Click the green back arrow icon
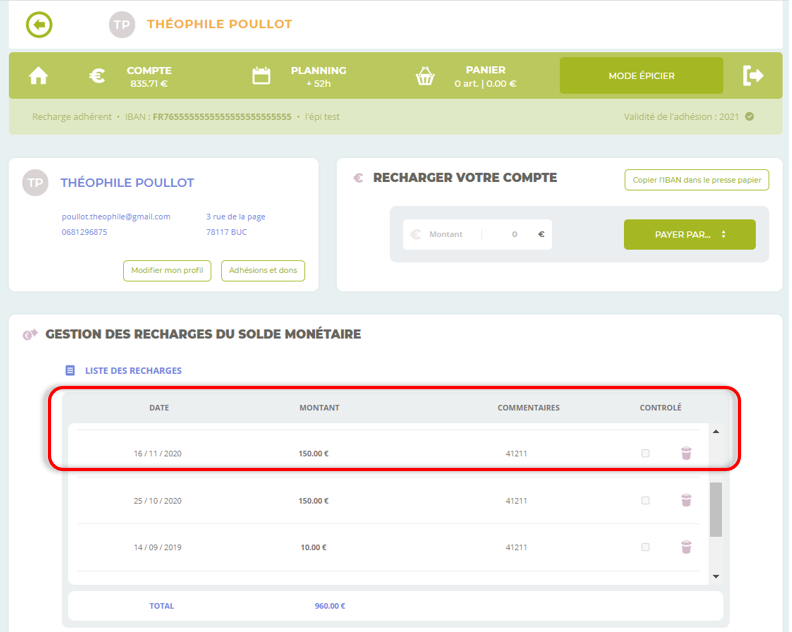792x632 pixels. pos(39,24)
